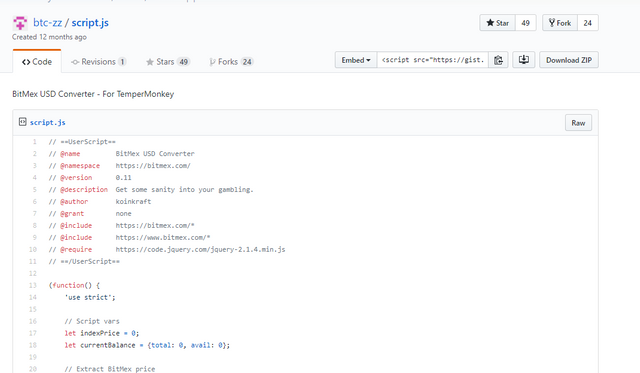Open the Revisions tab
This screenshot has height=373, width=640.
[98, 62]
